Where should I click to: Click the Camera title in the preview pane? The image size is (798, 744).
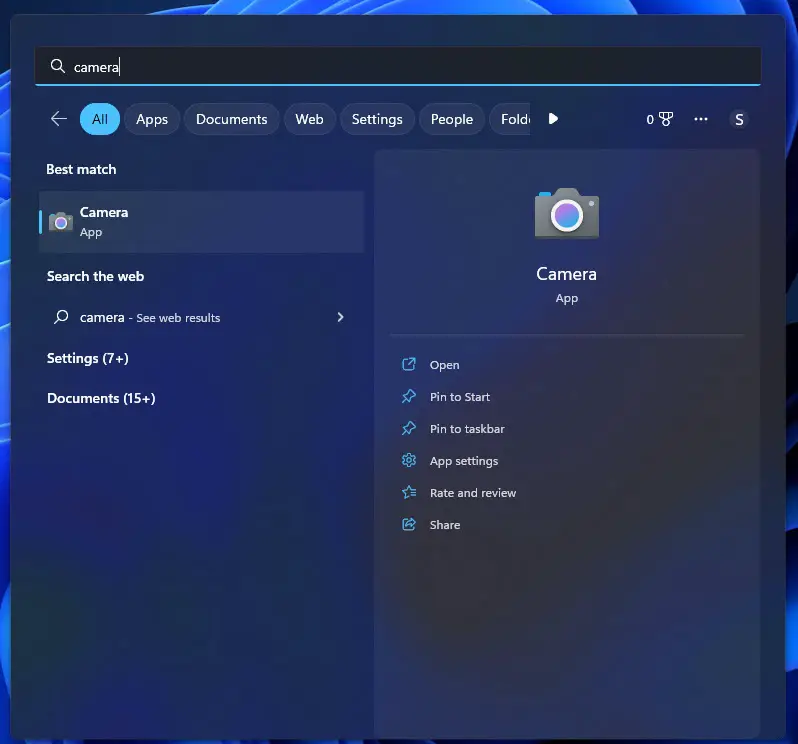pos(566,274)
